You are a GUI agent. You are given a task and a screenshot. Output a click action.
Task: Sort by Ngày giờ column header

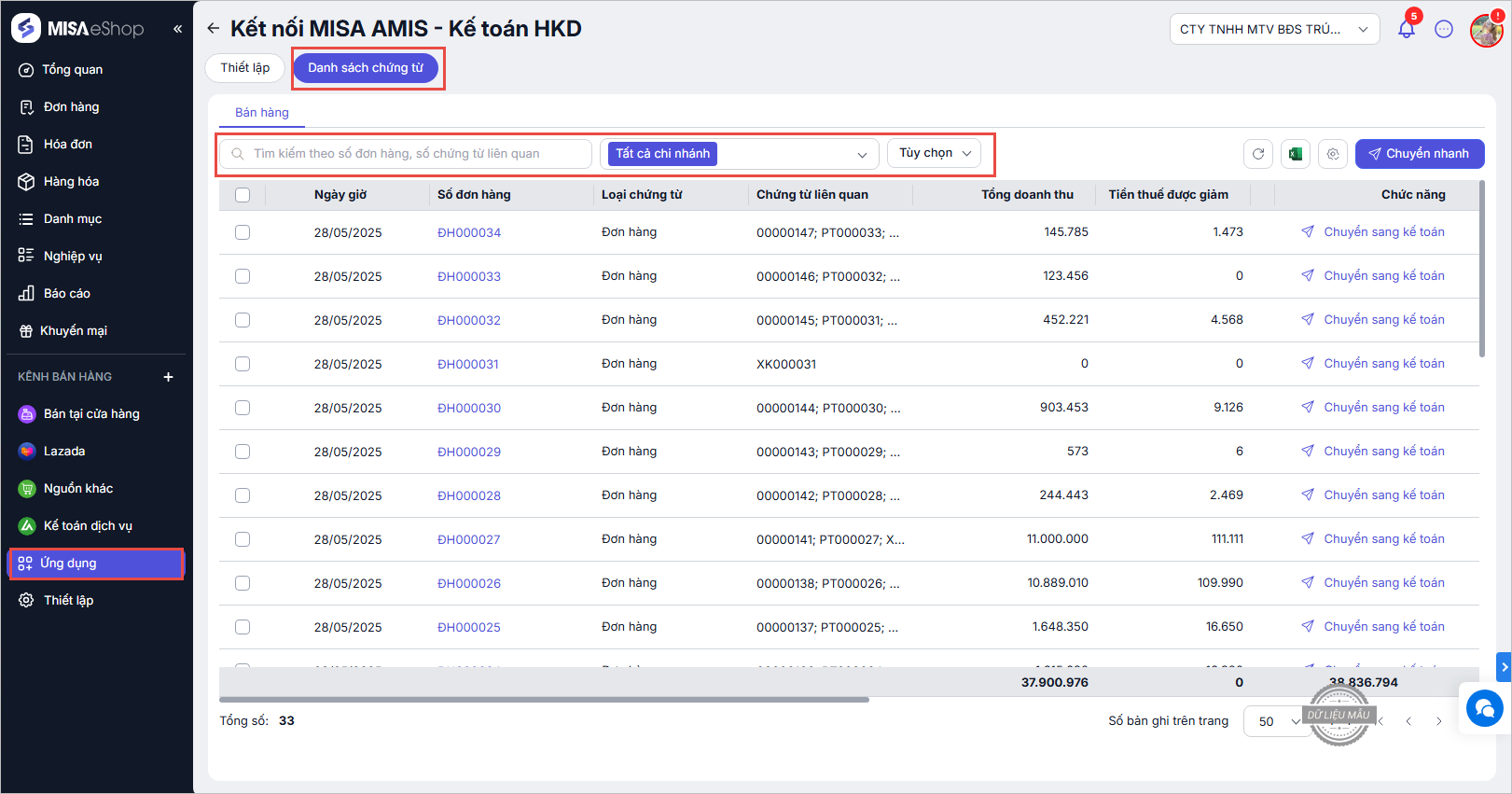(x=340, y=194)
